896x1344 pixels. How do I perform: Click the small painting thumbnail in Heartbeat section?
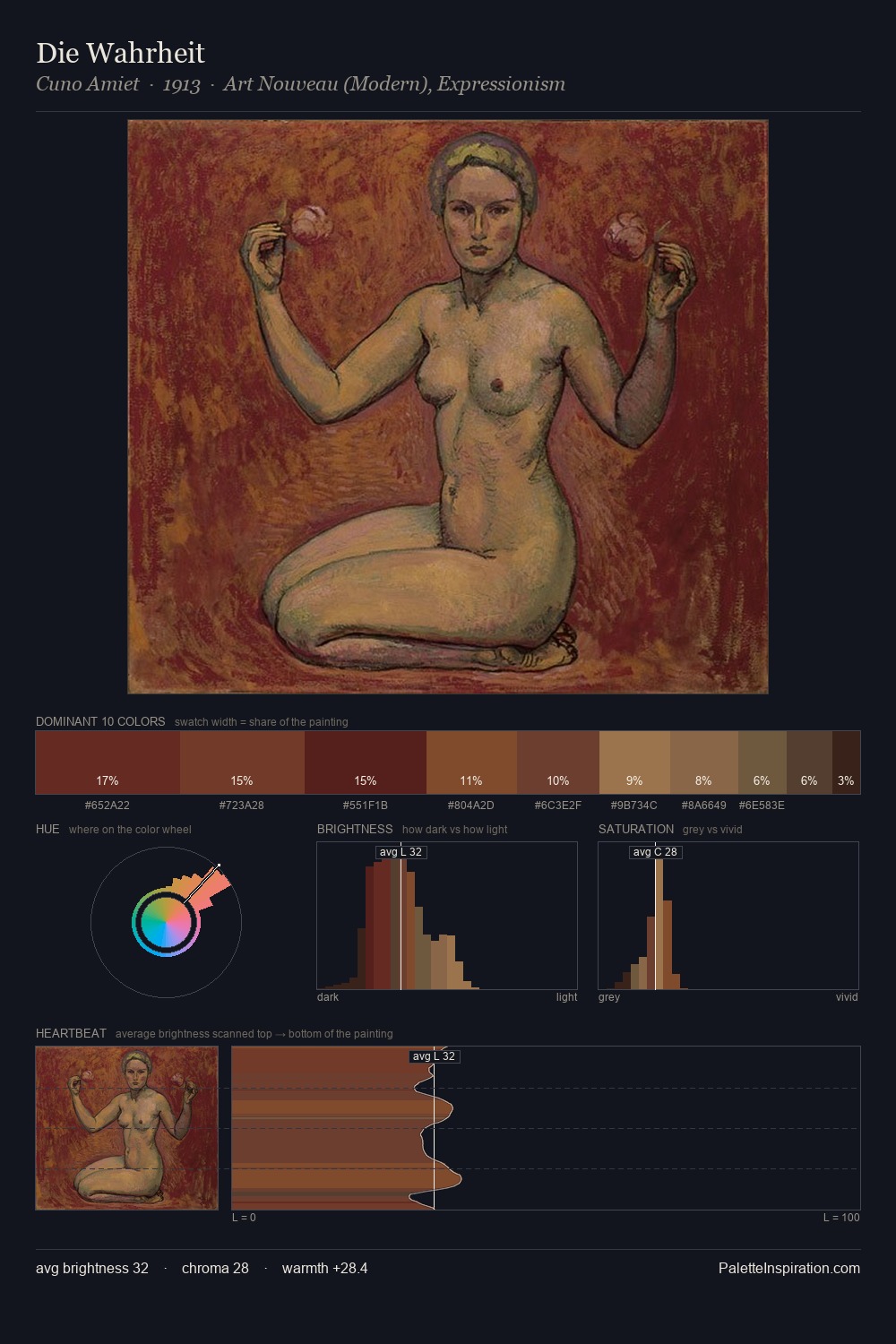pos(126,1128)
